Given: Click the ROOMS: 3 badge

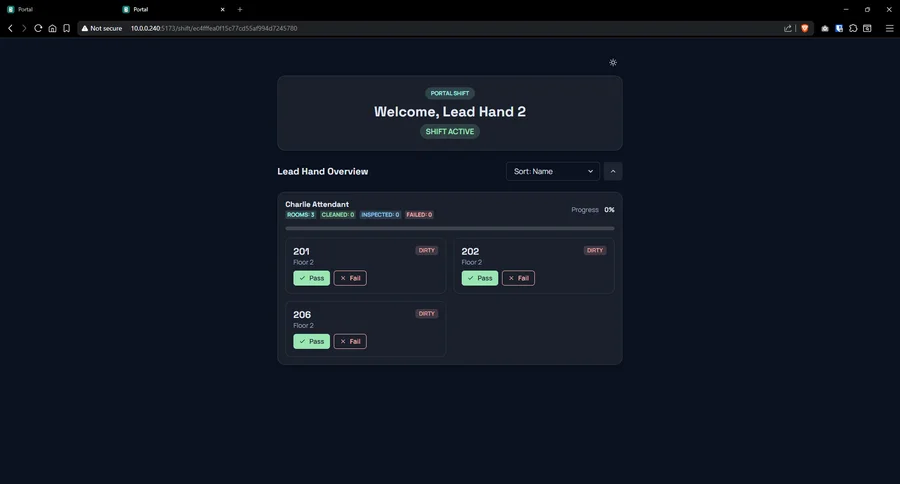Looking at the screenshot, I should [301, 215].
